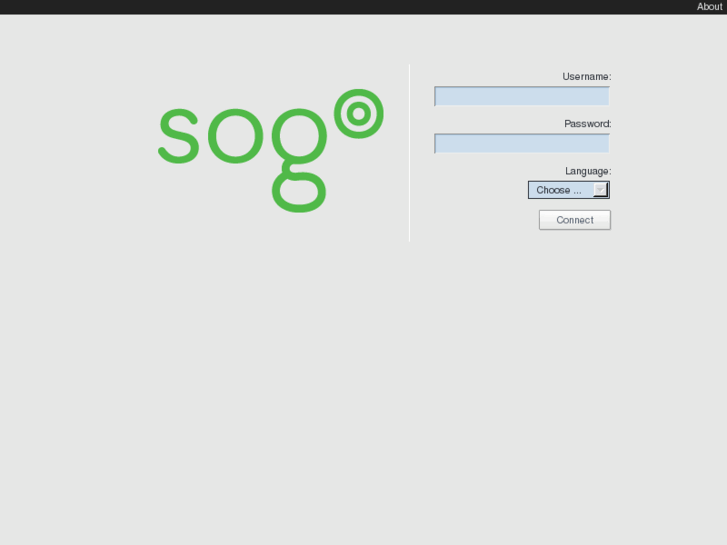Click the Password: label
The image size is (727, 545).
tap(587, 124)
